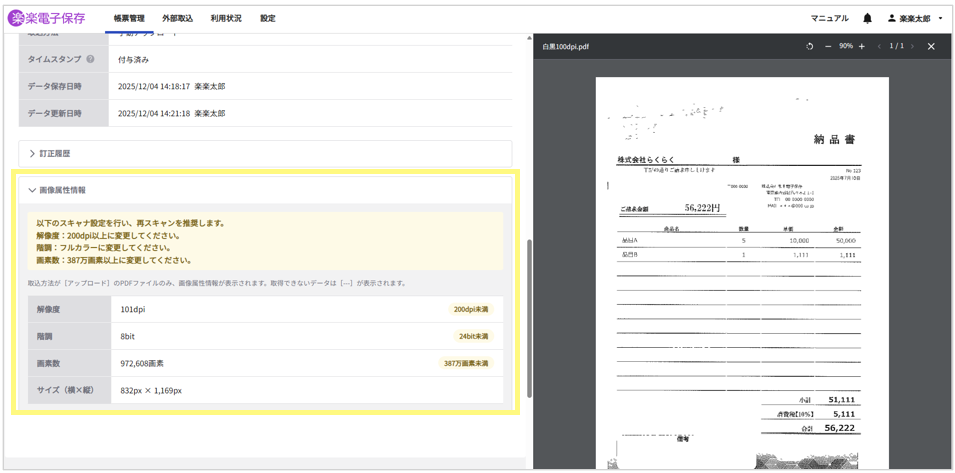Close the PDF preview panel
This screenshot has height=473, width=955.
(931, 46)
